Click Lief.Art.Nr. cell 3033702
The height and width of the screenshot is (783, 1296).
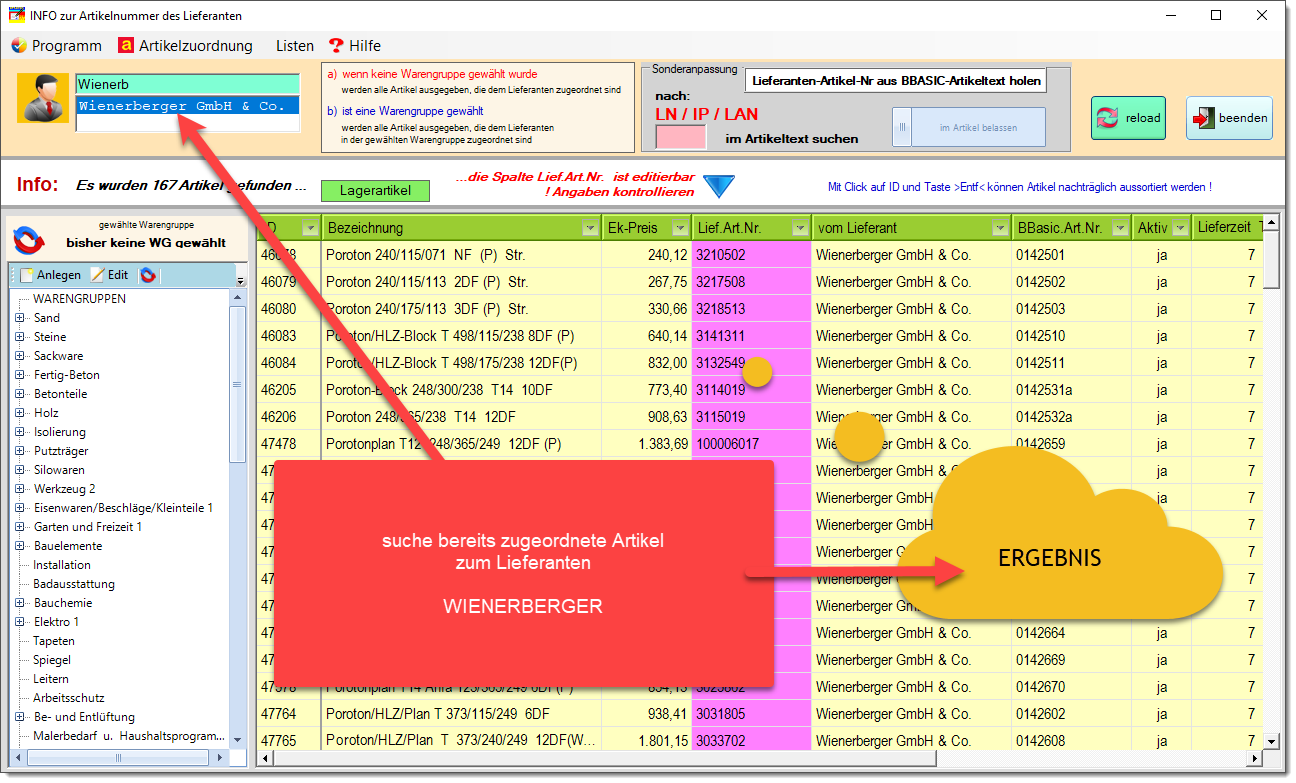point(751,741)
